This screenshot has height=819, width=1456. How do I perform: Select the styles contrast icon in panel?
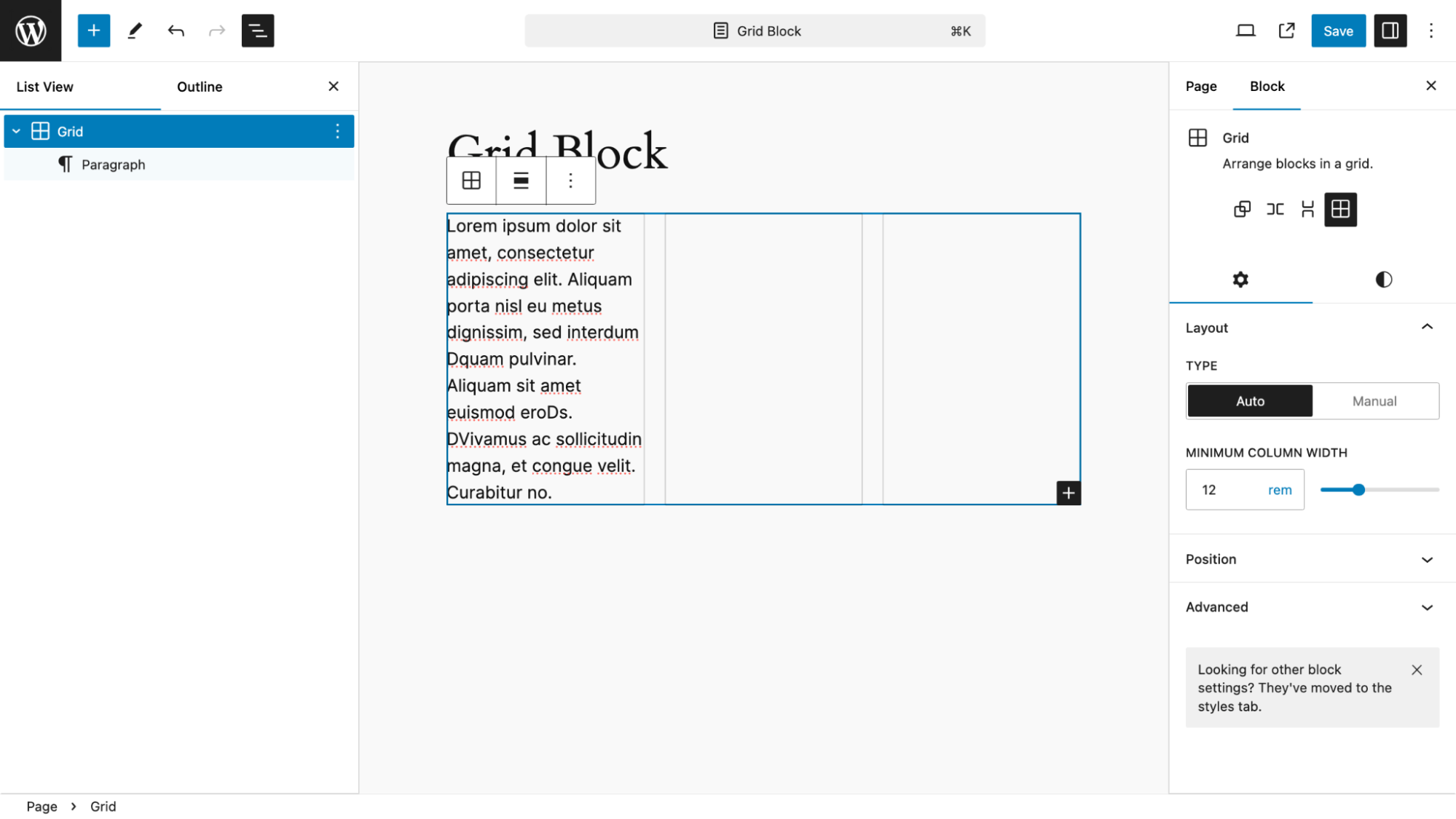[x=1383, y=279]
